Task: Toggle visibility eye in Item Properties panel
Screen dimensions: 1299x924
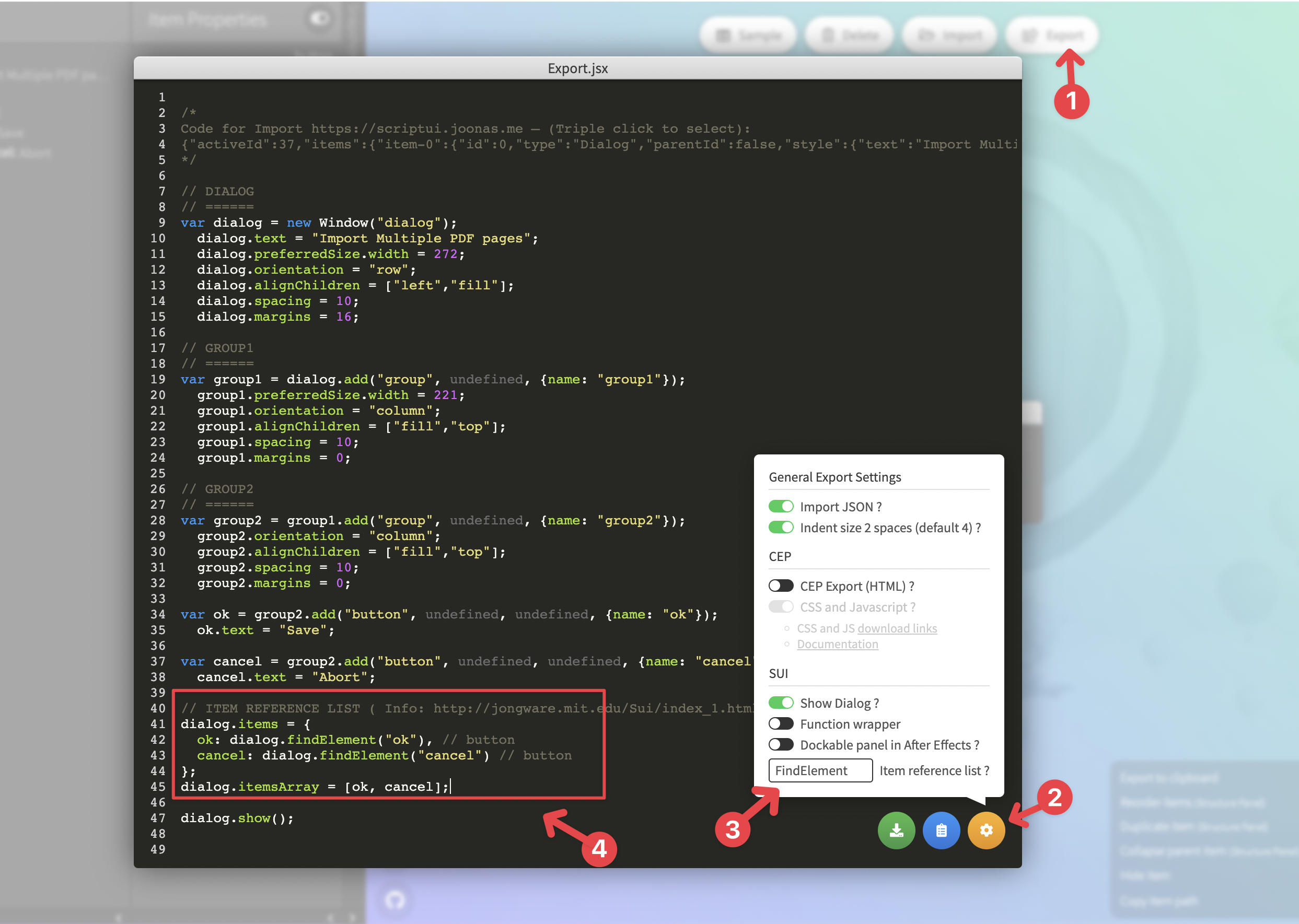Action: [x=319, y=19]
